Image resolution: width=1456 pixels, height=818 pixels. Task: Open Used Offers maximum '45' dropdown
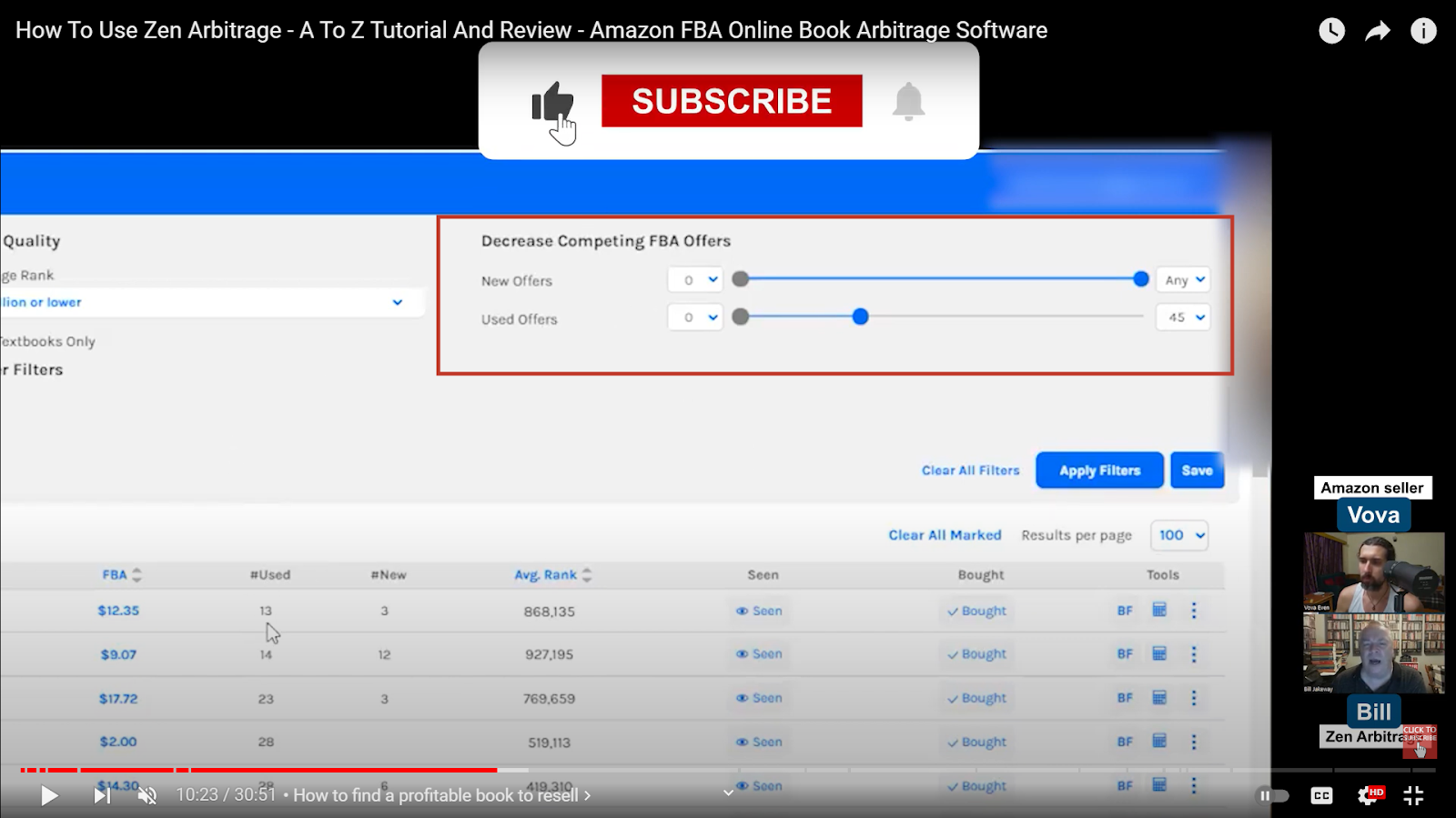click(x=1184, y=318)
